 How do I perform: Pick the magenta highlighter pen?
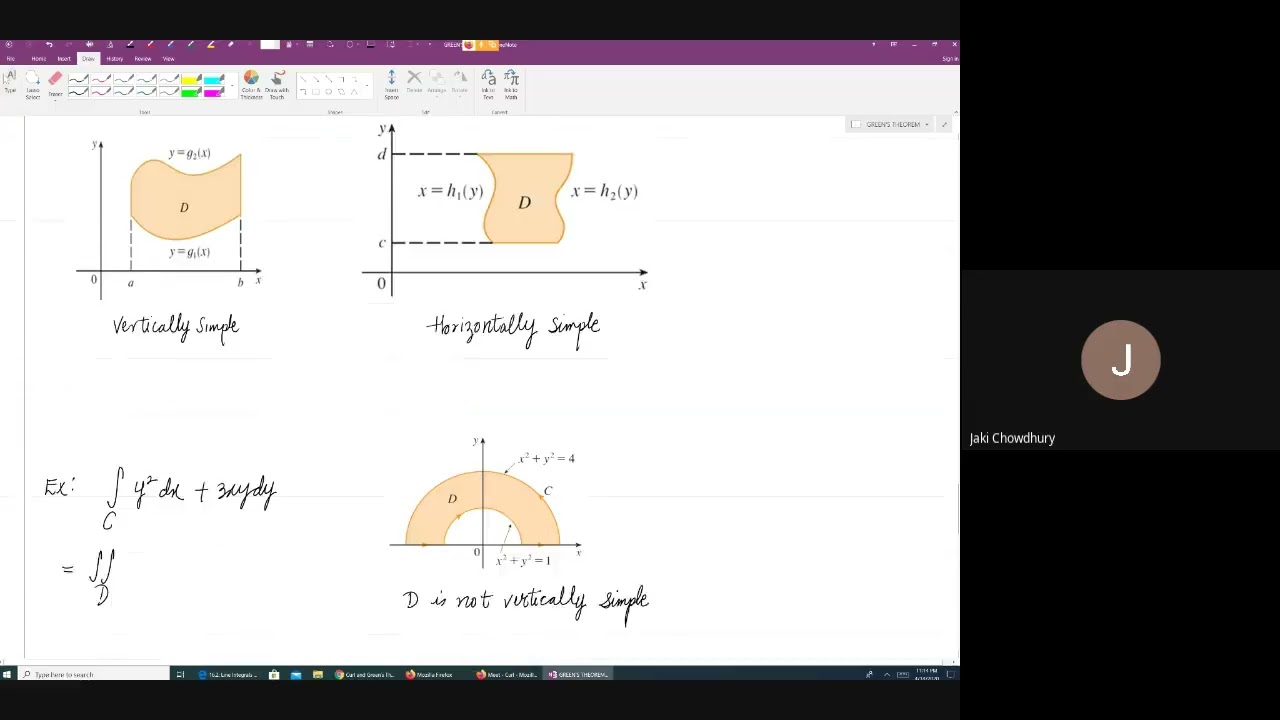tap(214, 92)
